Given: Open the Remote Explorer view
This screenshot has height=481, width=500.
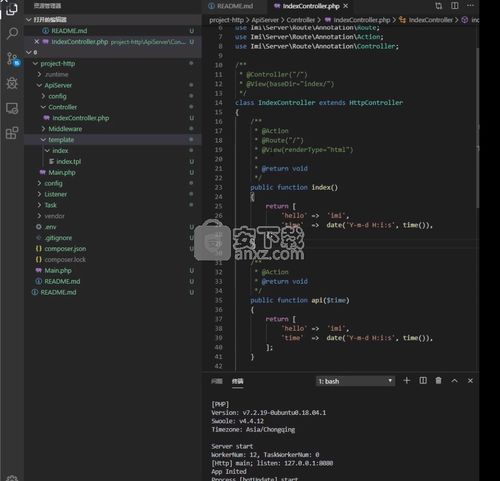Looking at the screenshot, I should tap(12, 108).
